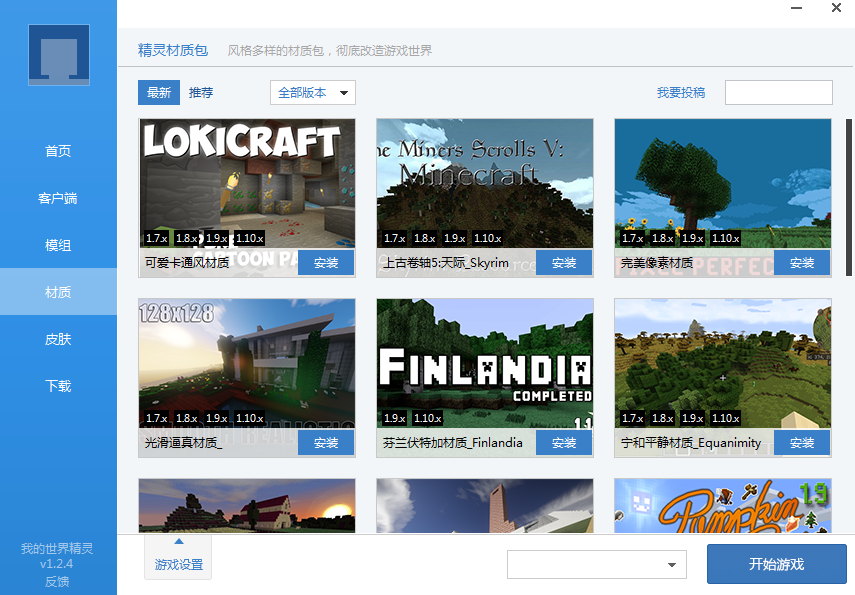Focus the search box beside 我要投稿
The image size is (855, 595).
(x=779, y=93)
